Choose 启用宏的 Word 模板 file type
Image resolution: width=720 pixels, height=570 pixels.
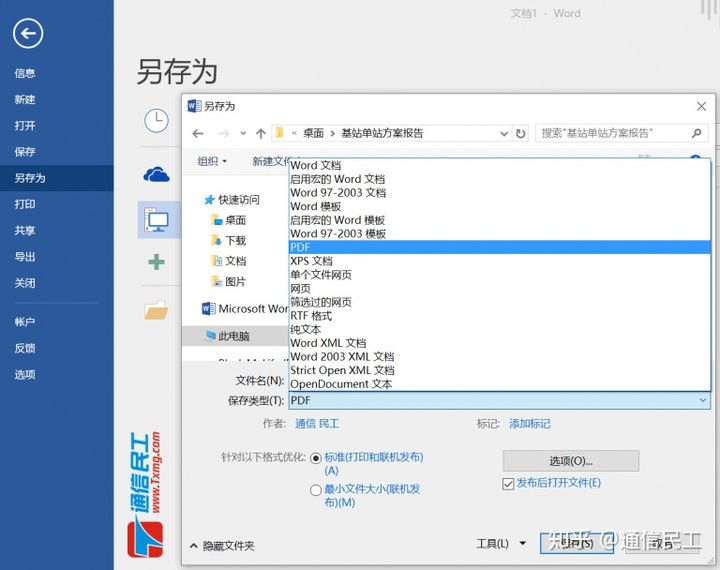coord(500,220)
